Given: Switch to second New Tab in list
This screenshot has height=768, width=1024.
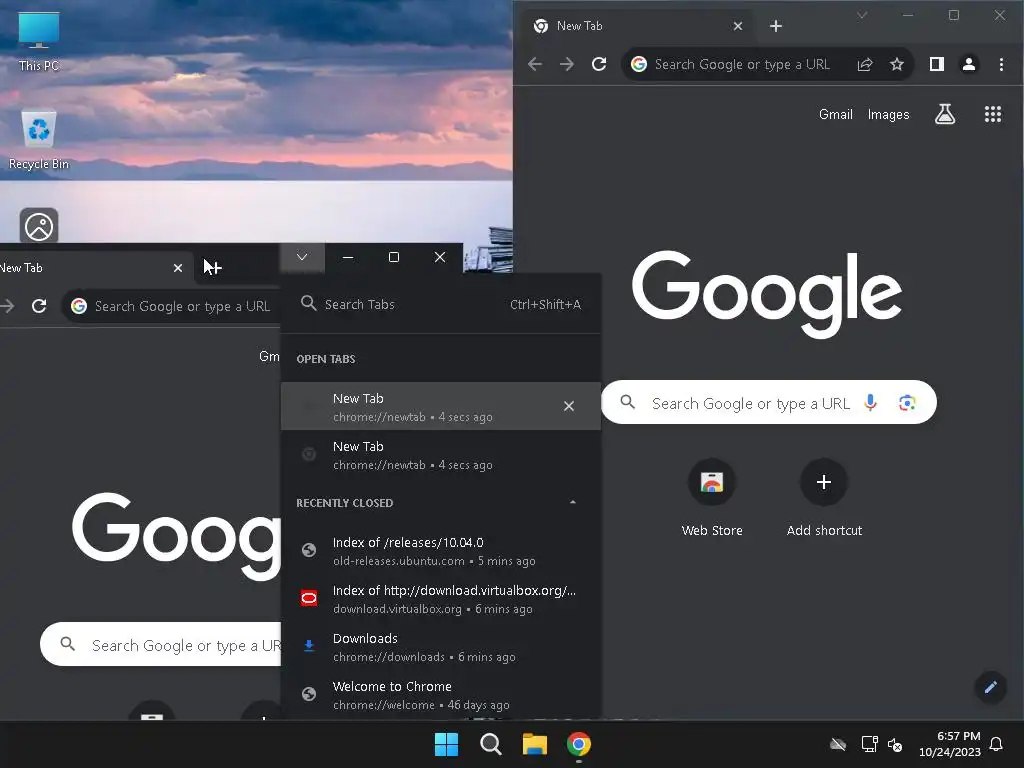Looking at the screenshot, I should tap(441, 455).
